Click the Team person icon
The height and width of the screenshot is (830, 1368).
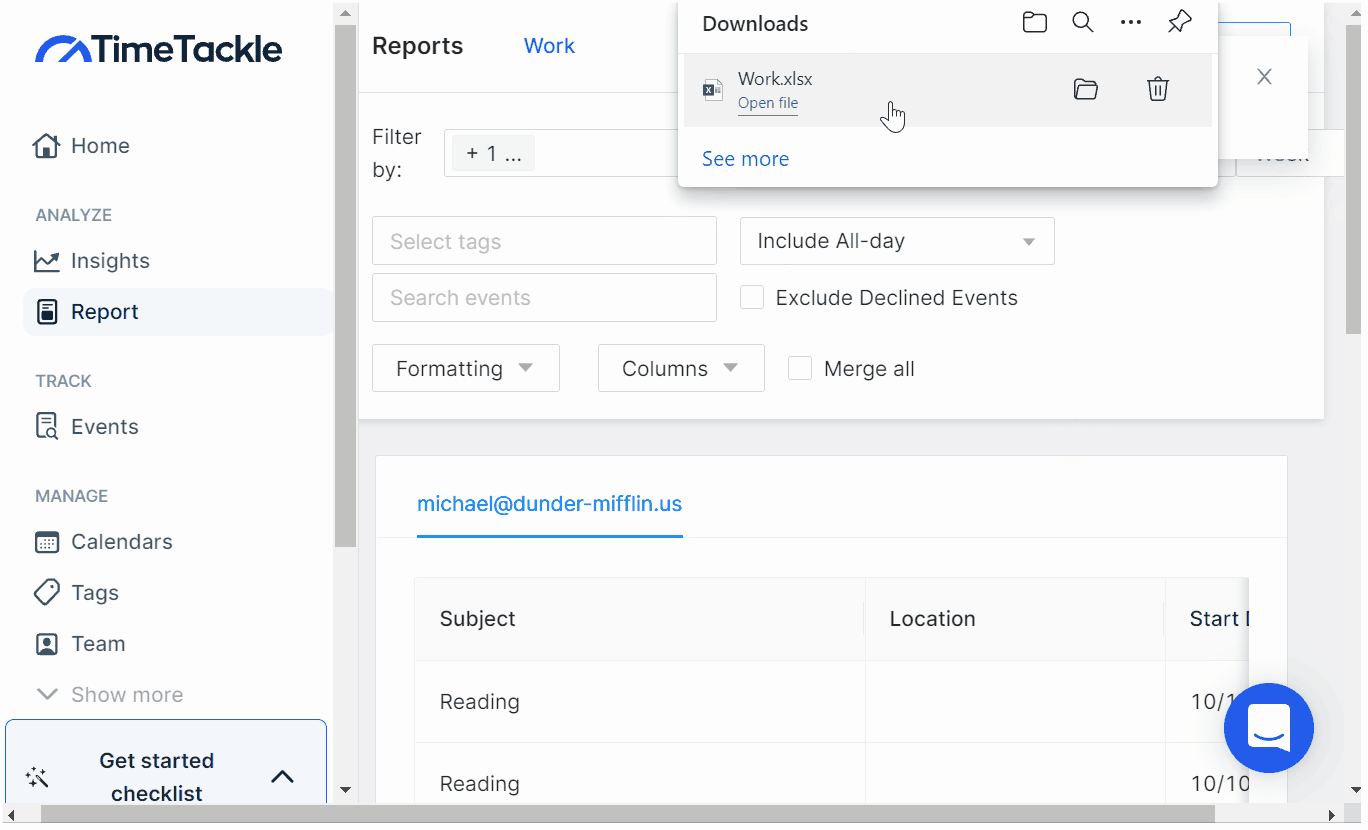pos(46,644)
